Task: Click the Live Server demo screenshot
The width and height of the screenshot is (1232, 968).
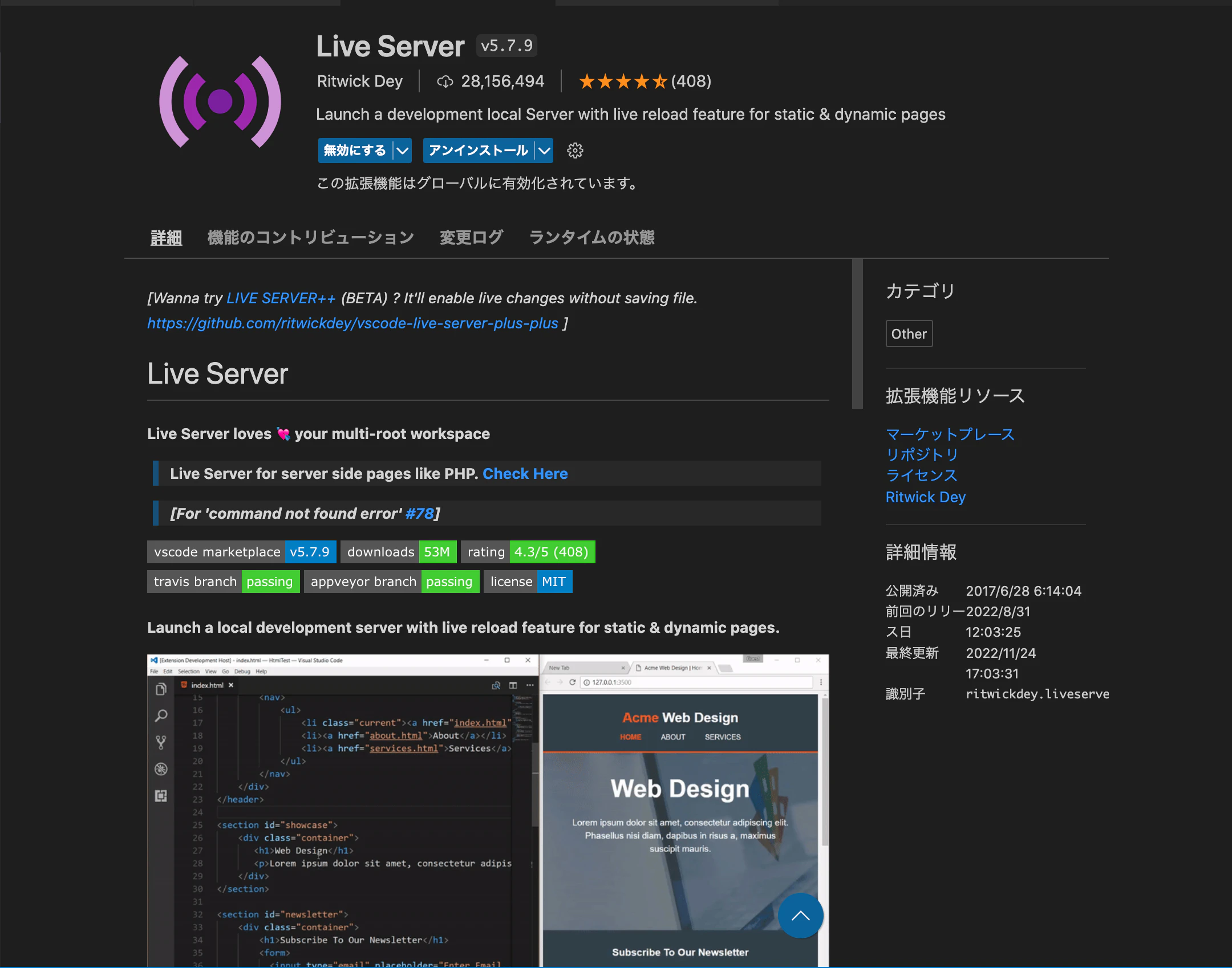Action: coord(488,811)
